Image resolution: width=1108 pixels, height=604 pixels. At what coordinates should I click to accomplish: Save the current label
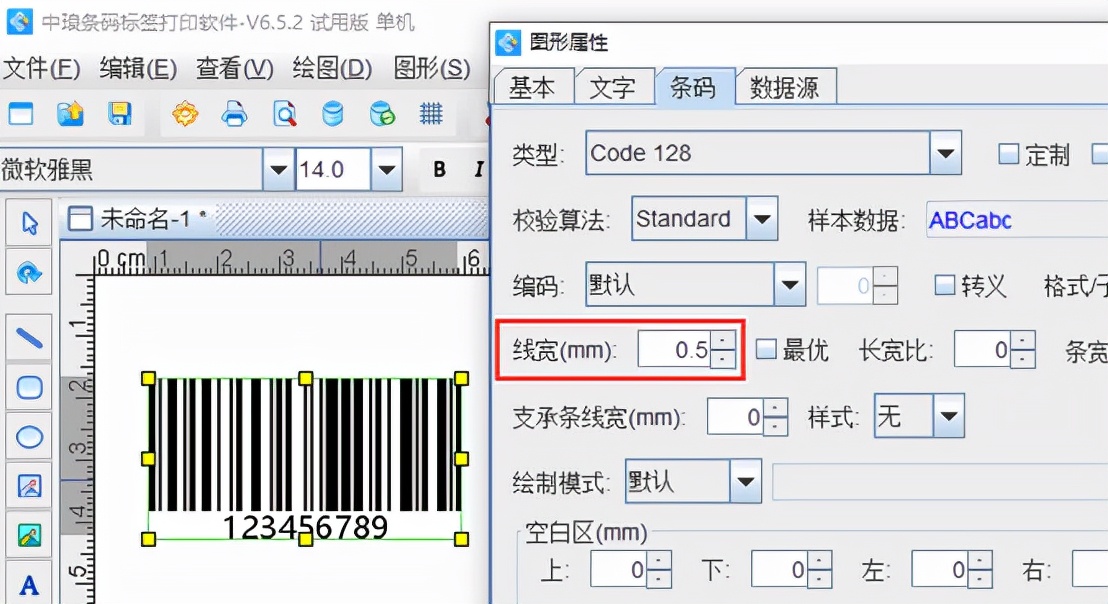click(x=120, y=114)
